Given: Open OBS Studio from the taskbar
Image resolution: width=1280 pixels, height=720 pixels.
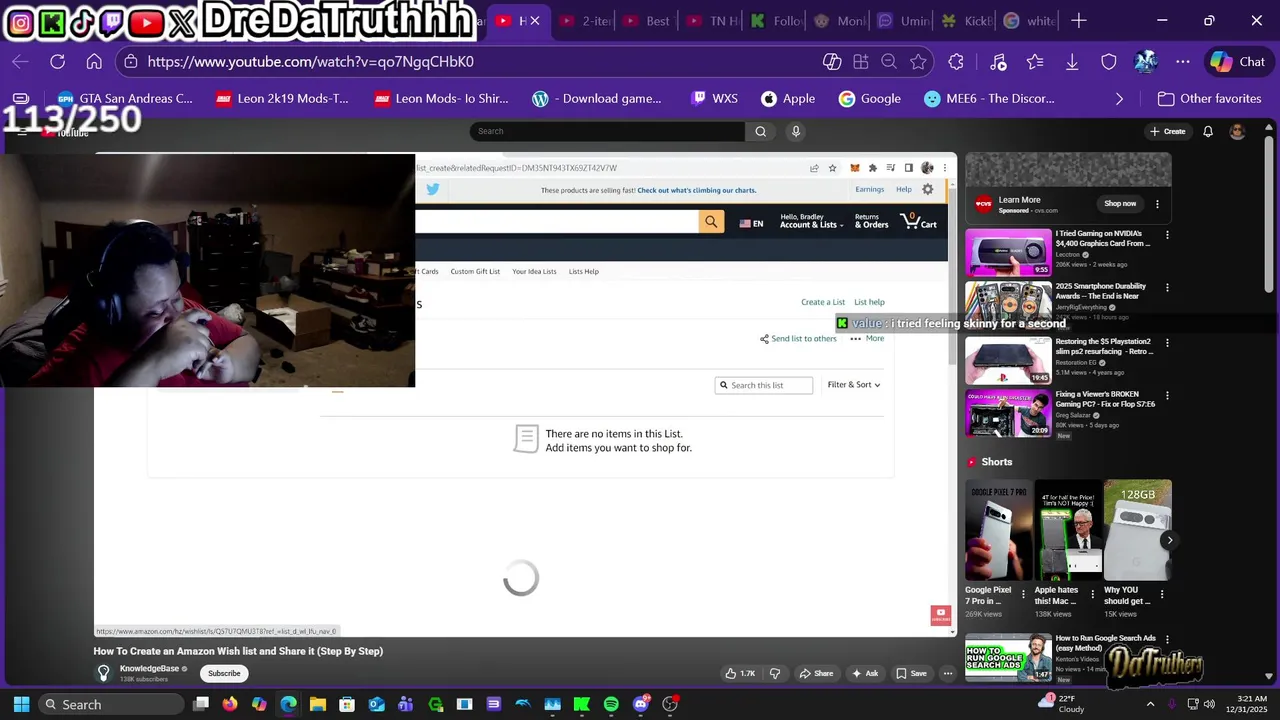Looking at the screenshot, I should 670,704.
